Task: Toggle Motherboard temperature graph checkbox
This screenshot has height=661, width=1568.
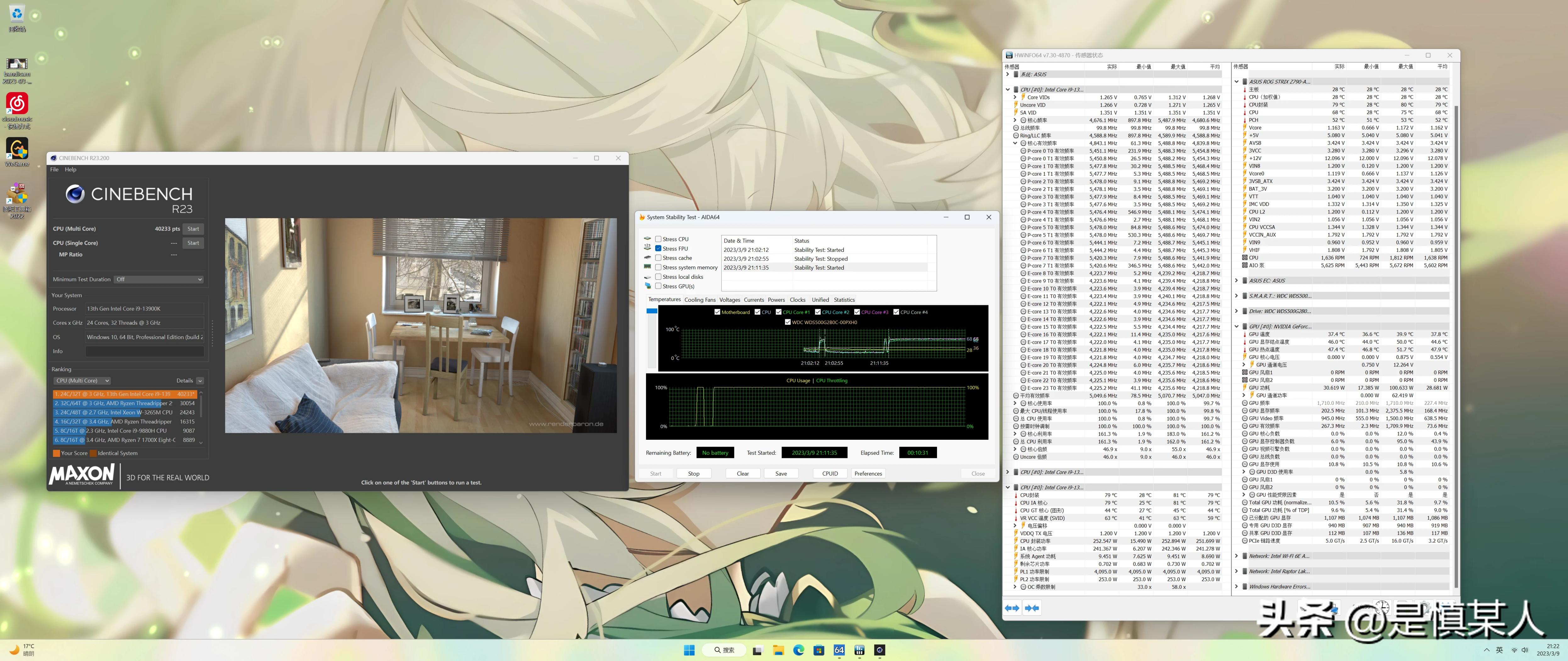Action: (x=717, y=312)
